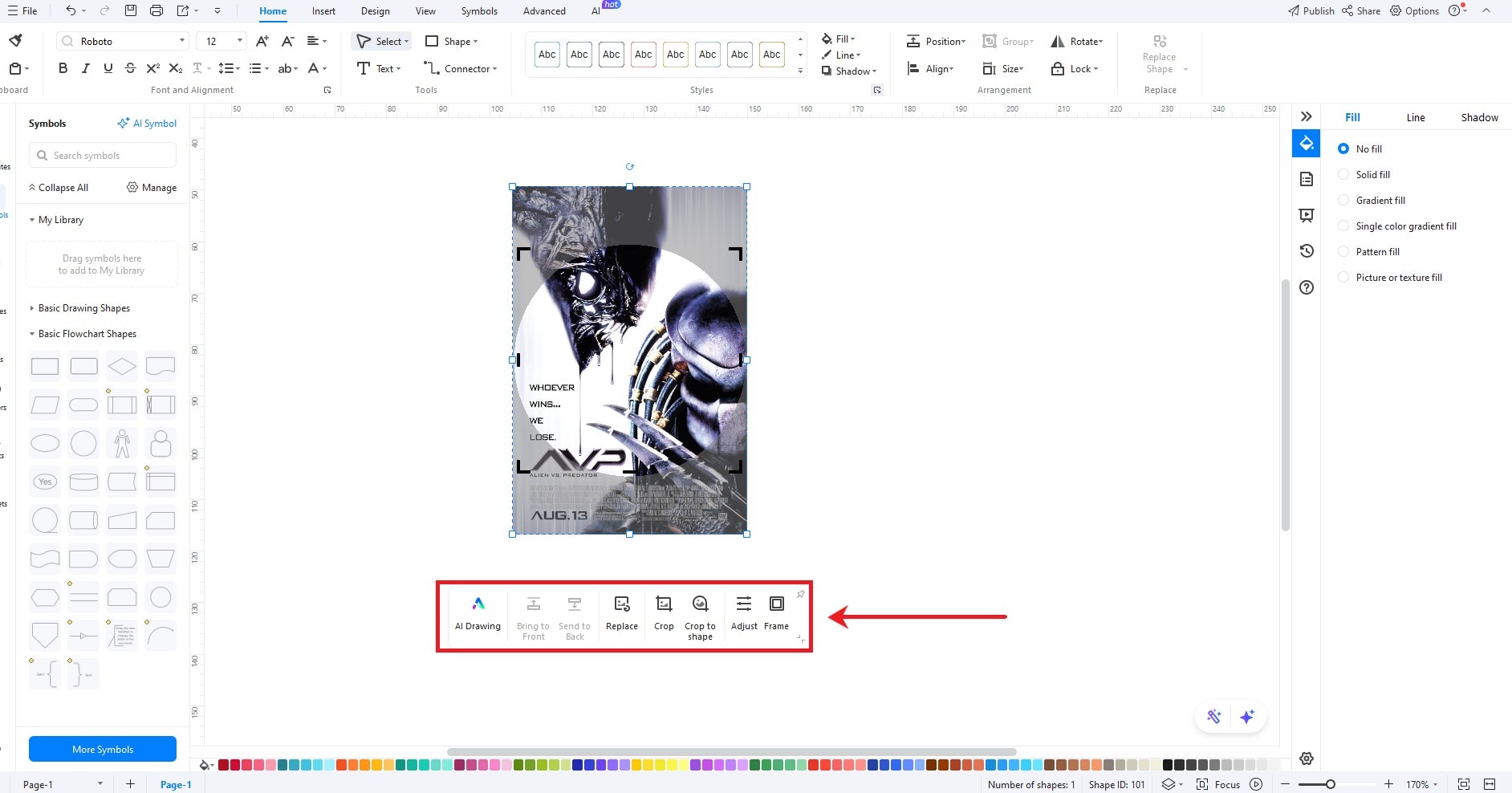The image size is (1512, 793).
Task: Click the Print icon in title bar
Action: pyautogui.click(x=156, y=10)
